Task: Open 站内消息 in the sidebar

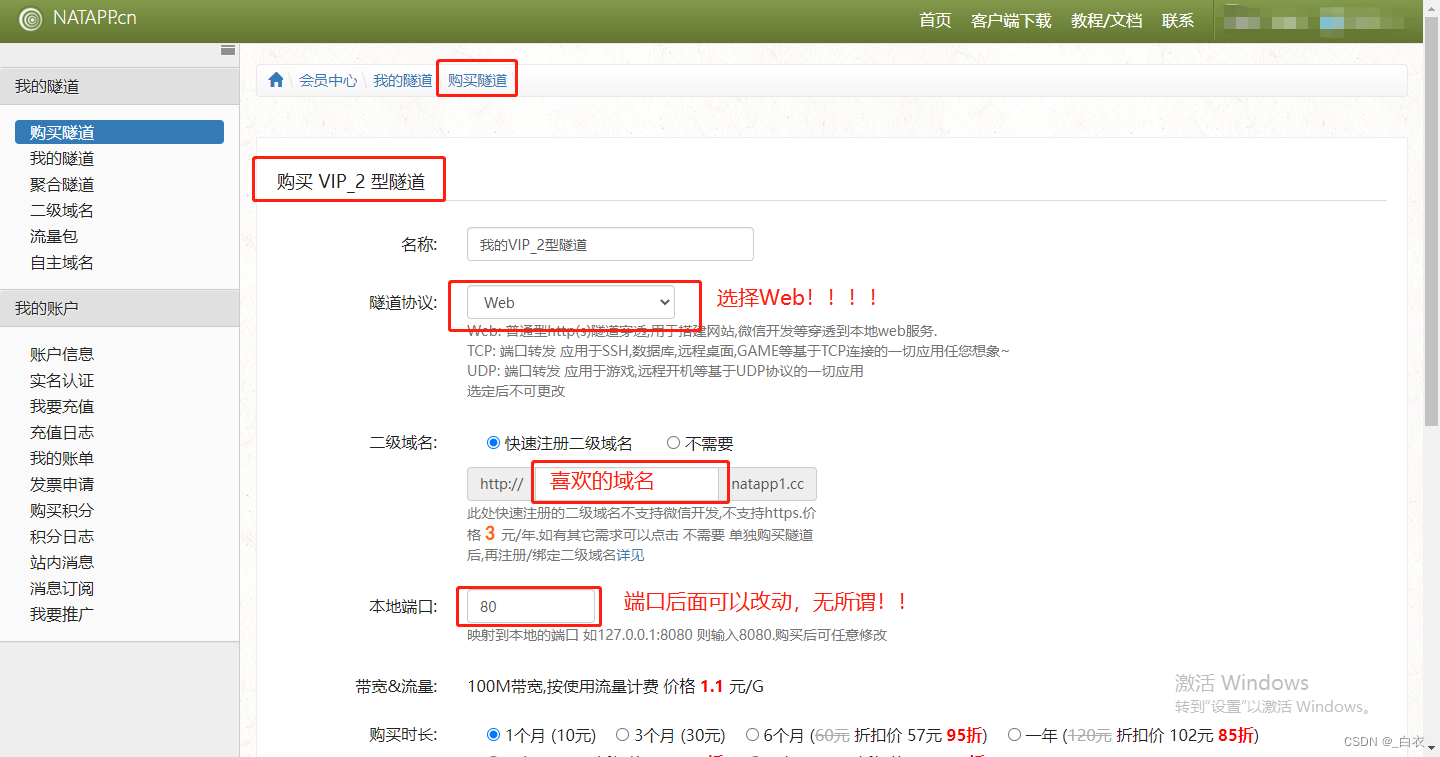Action: pos(62,562)
